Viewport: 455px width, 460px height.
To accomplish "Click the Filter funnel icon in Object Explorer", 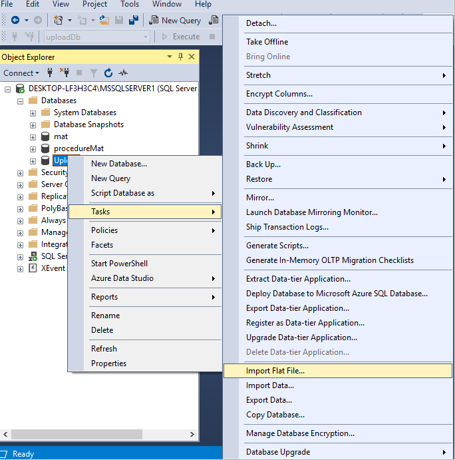I will pyautogui.click(x=94, y=73).
